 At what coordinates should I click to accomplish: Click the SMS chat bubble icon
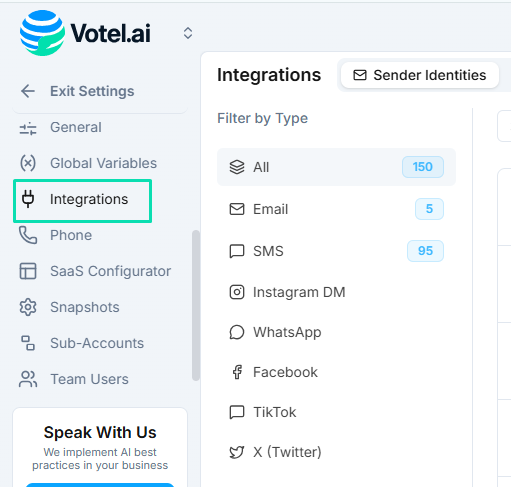point(237,251)
